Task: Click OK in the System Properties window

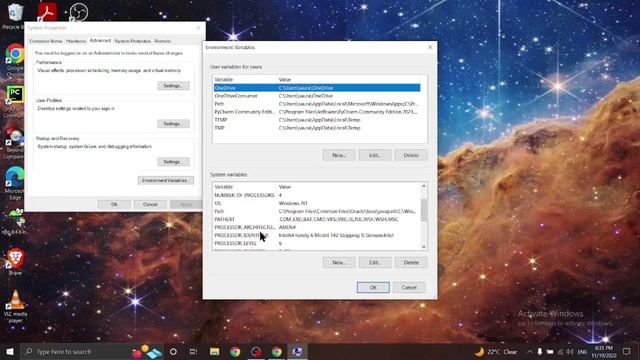Action: pyautogui.click(x=114, y=204)
